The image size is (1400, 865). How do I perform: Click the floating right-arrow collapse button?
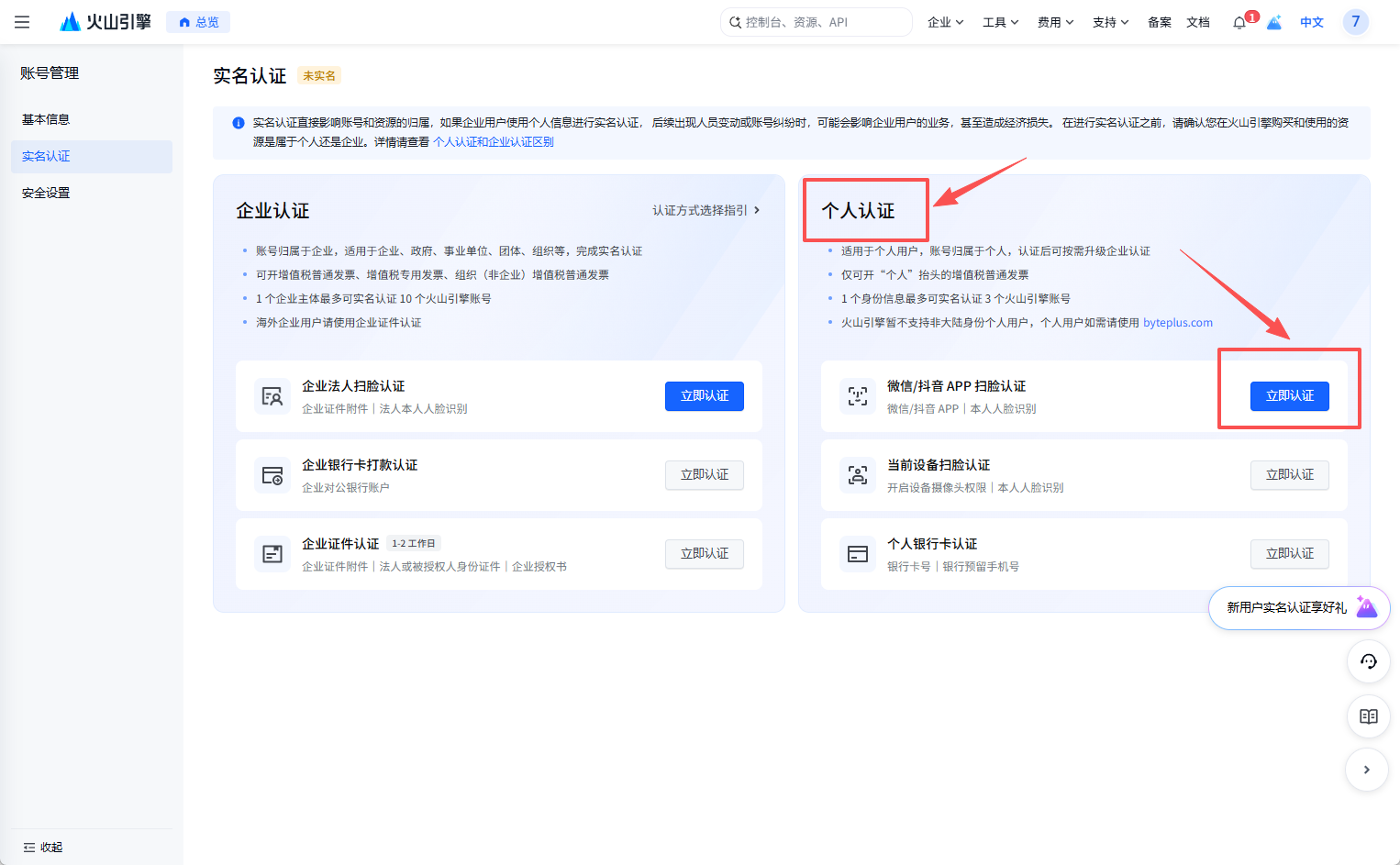pyautogui.click(x=1367, y=770)
